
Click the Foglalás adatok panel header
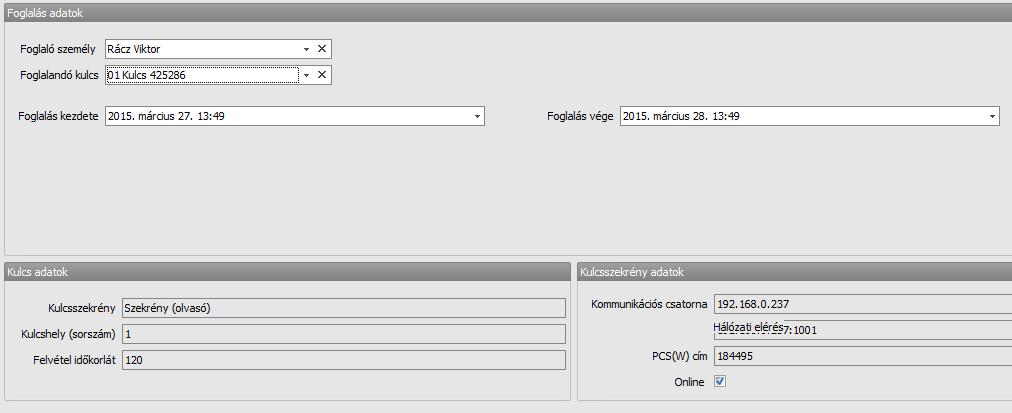pos(508,13)
